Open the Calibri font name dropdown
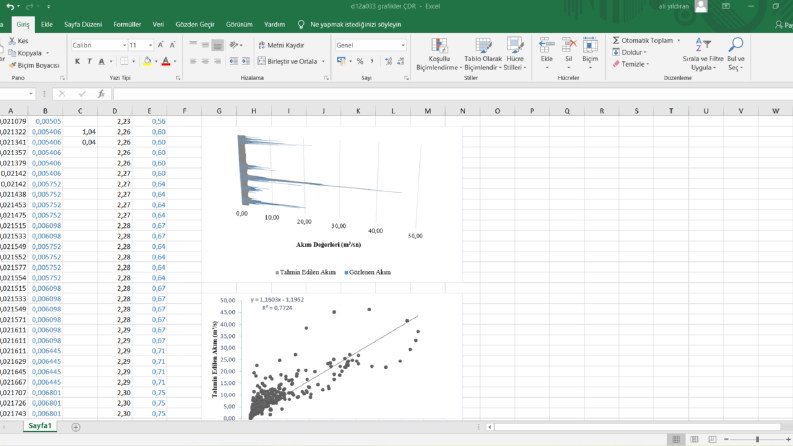The image size is (793, 446). (x=124, y=46)
